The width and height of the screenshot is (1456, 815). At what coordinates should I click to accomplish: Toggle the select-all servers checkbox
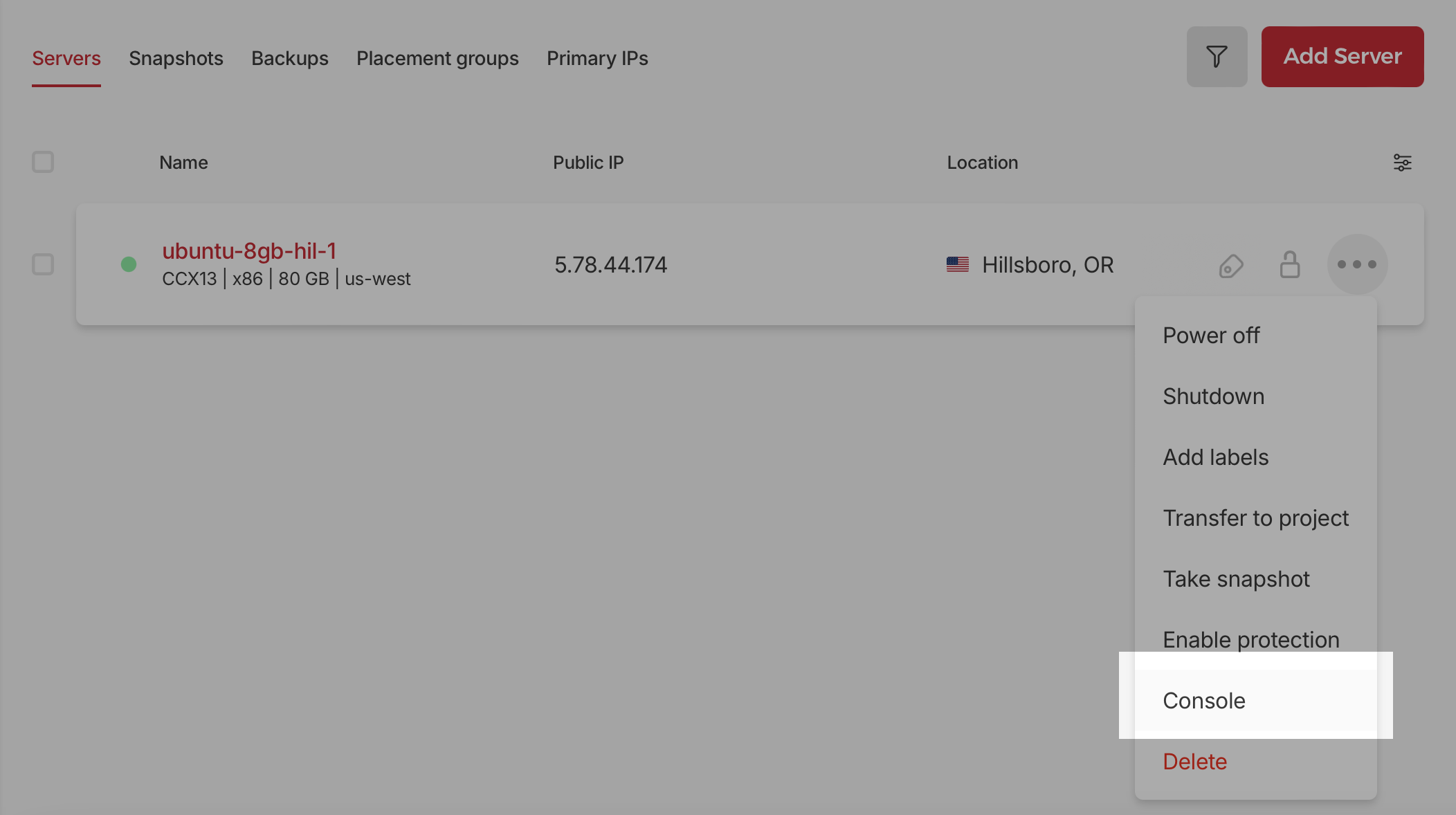pos(43,162)
